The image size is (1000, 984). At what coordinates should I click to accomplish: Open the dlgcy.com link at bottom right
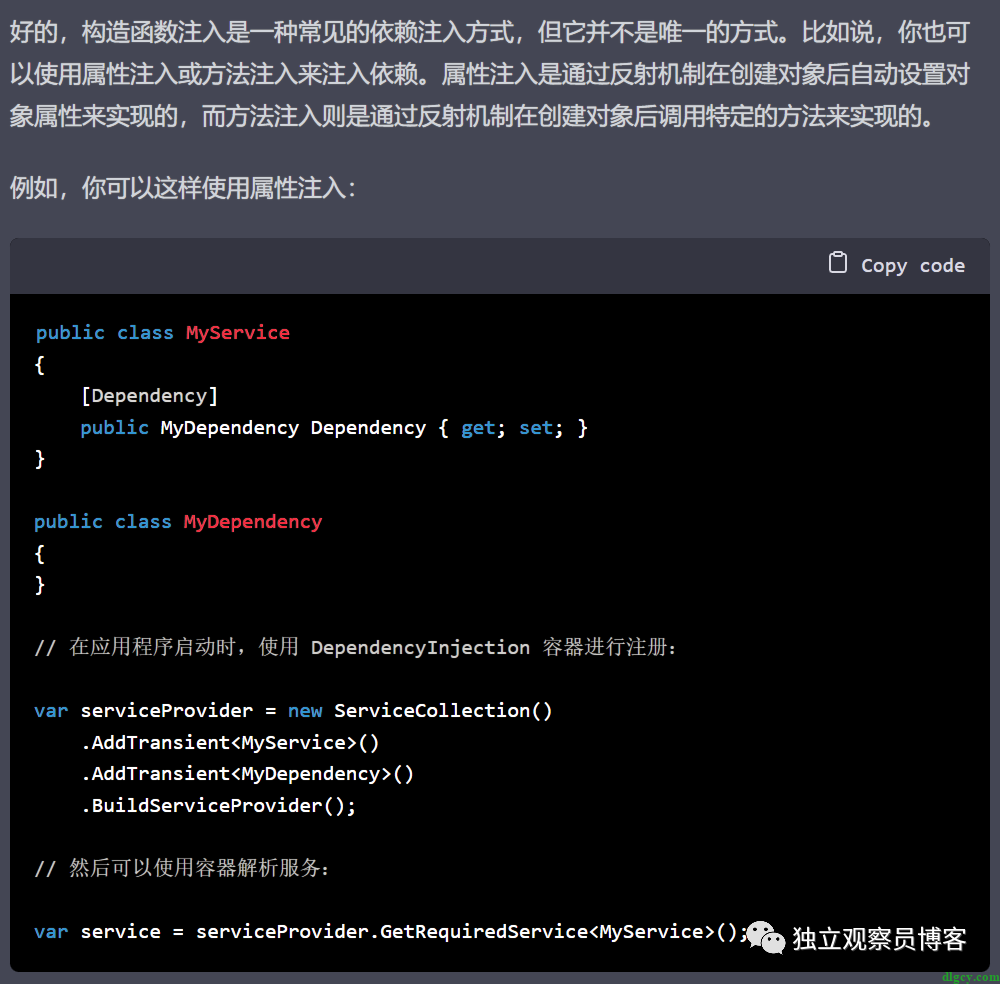tap(970, 977)
